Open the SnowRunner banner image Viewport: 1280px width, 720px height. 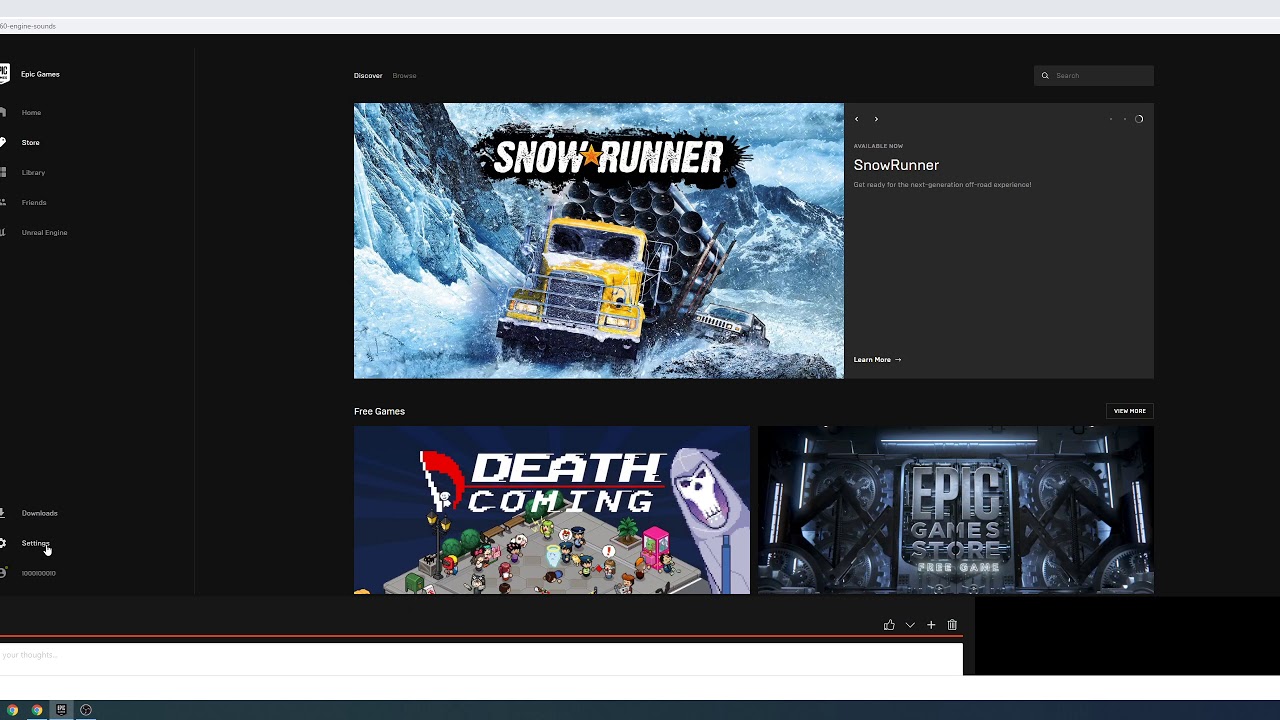pos(599,241)
